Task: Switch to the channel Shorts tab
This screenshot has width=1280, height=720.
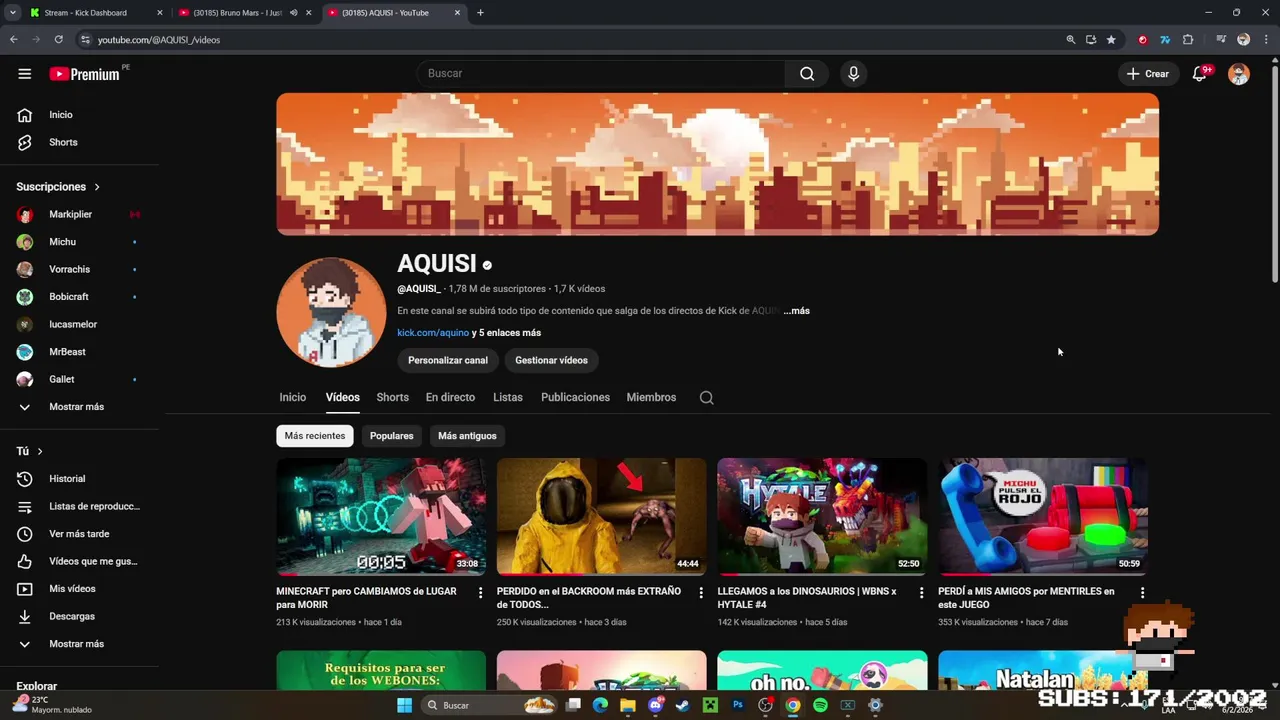Action: 392,397
